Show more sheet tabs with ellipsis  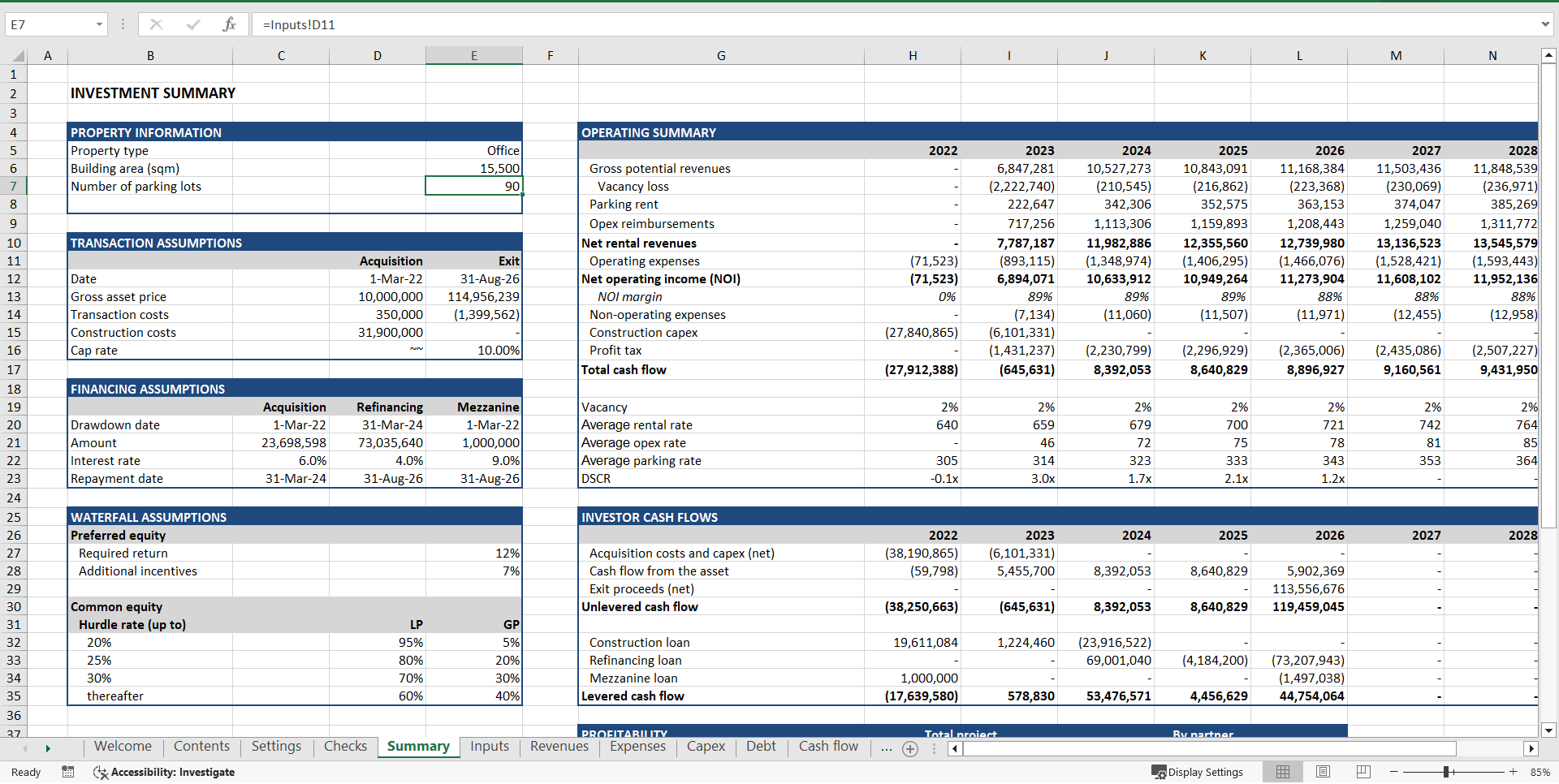[x=886, y=747]
